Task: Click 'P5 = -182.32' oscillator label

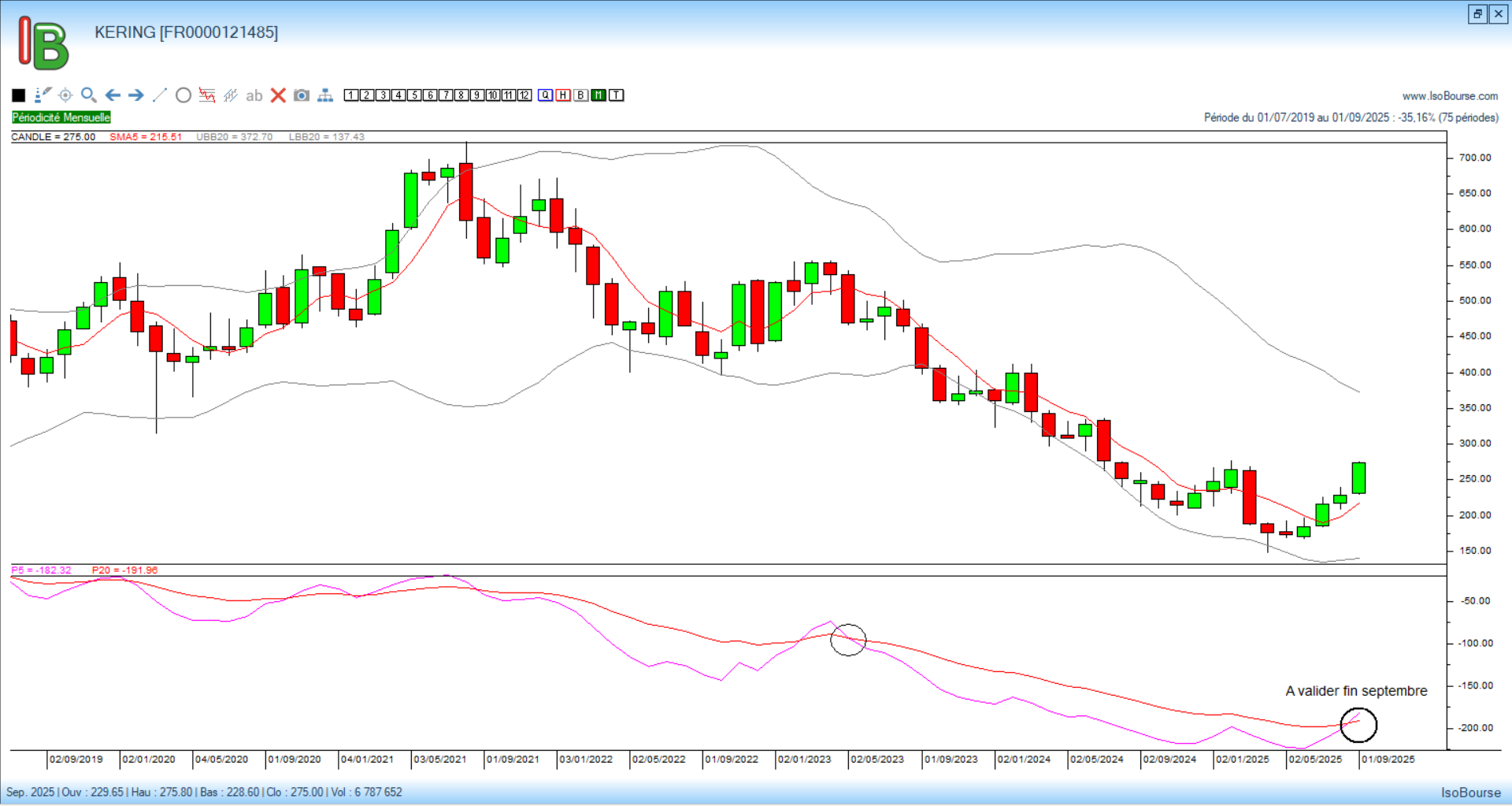Action: (x=41, y=570)
